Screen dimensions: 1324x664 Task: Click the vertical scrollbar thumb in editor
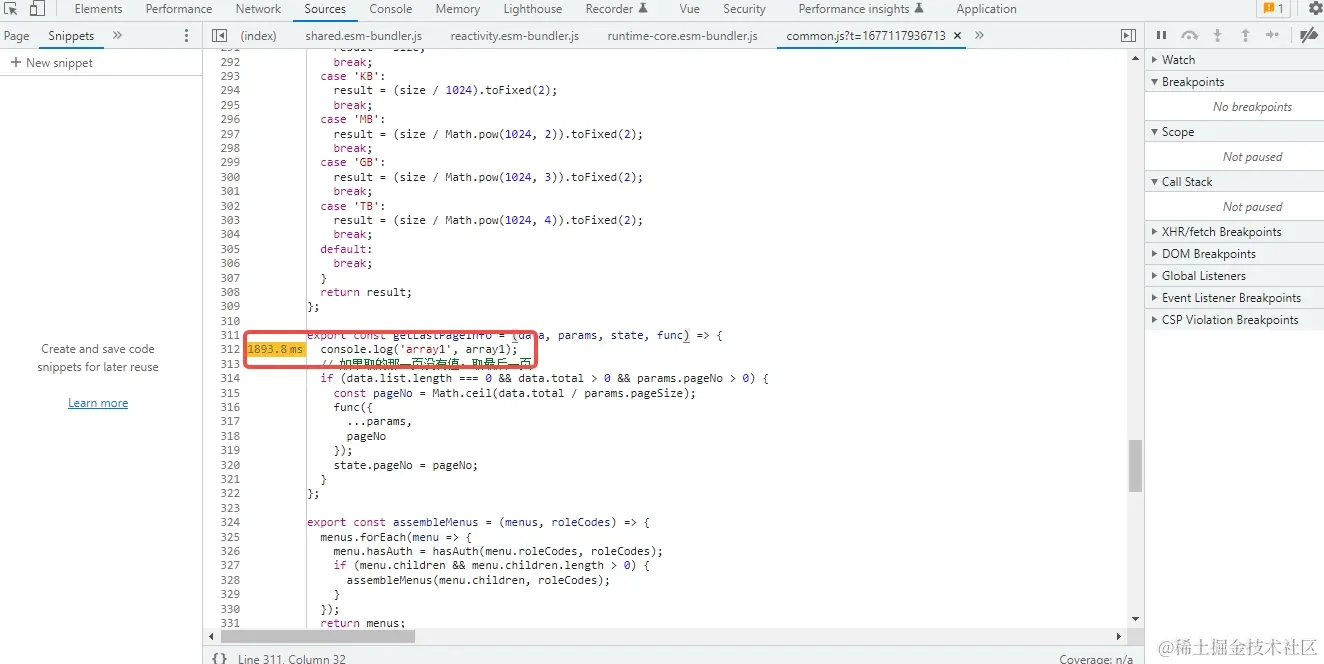pyautogui.click(x=1135, y=466)
